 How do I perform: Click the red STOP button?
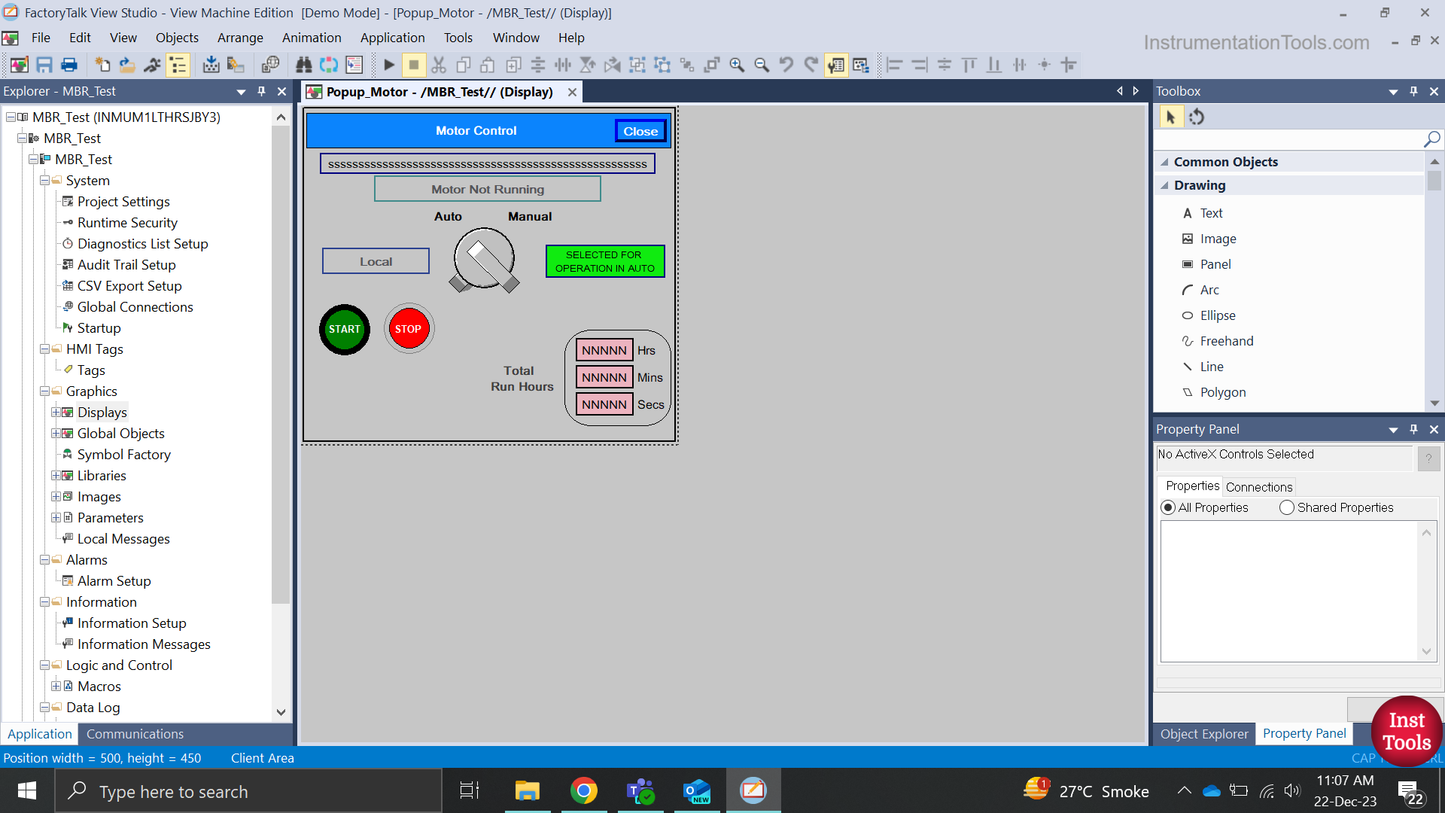click(x=408, y=328)
